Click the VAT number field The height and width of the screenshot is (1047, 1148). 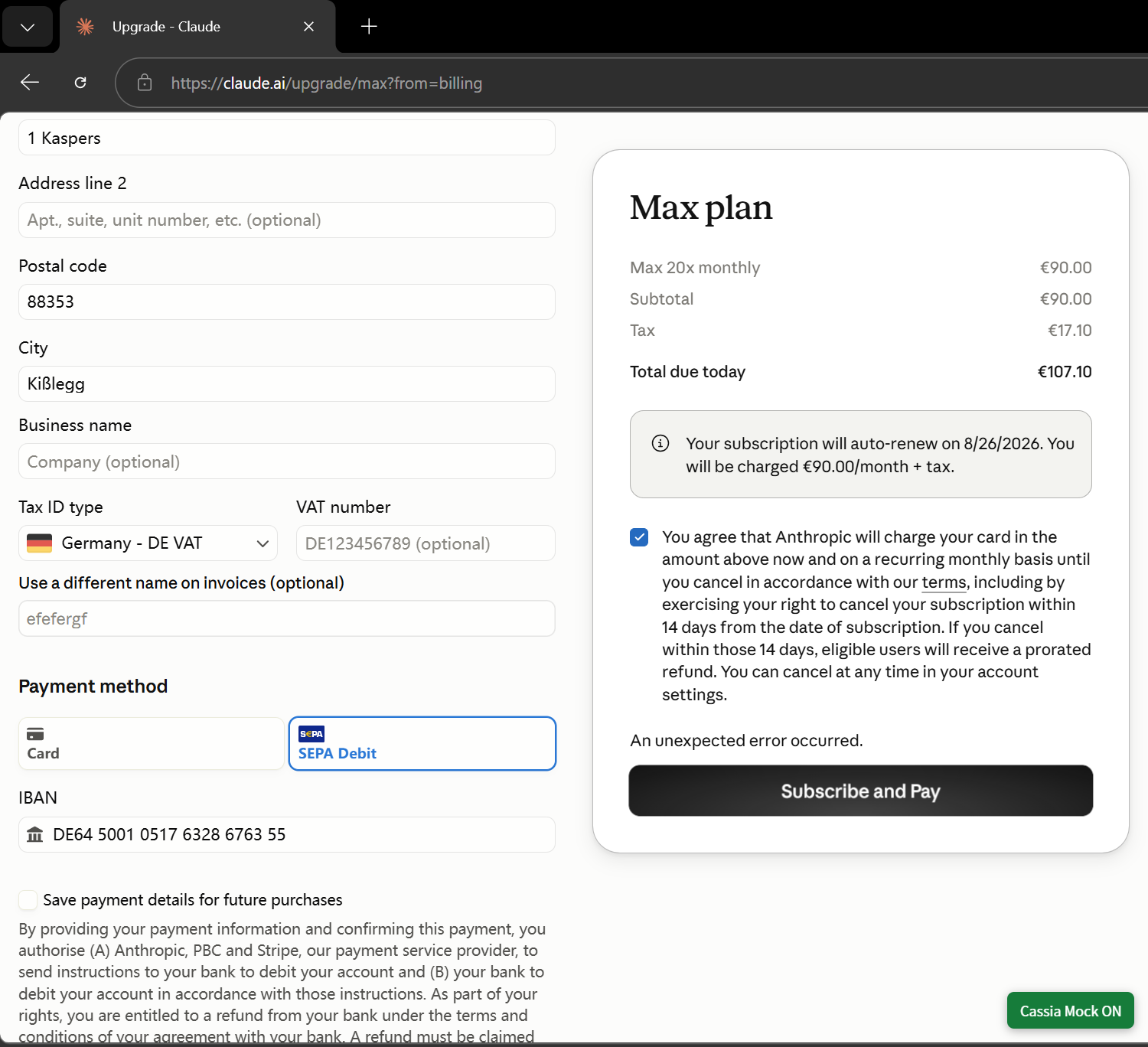click(426, 543)
